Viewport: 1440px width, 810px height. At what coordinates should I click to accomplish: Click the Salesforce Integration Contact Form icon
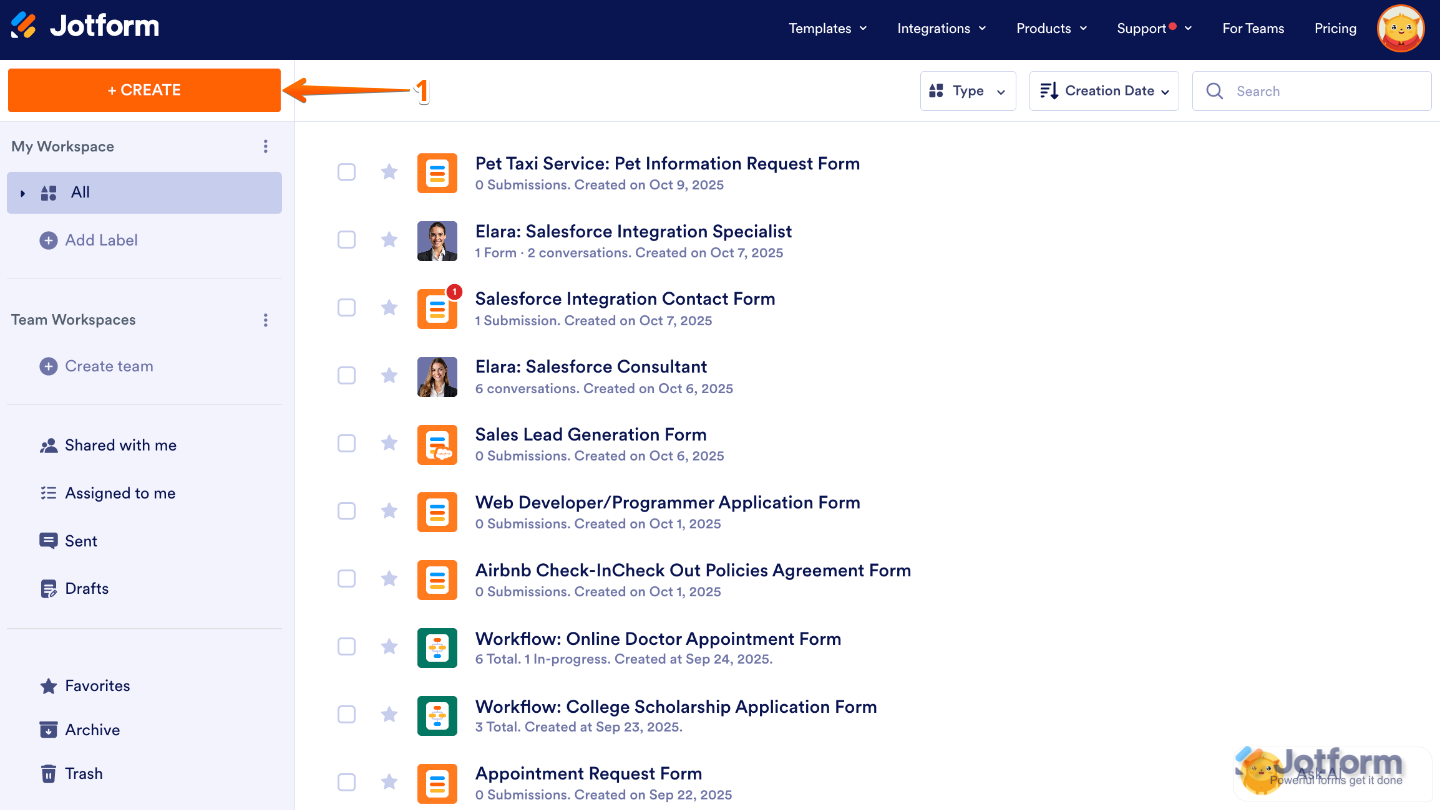[437, 308]
